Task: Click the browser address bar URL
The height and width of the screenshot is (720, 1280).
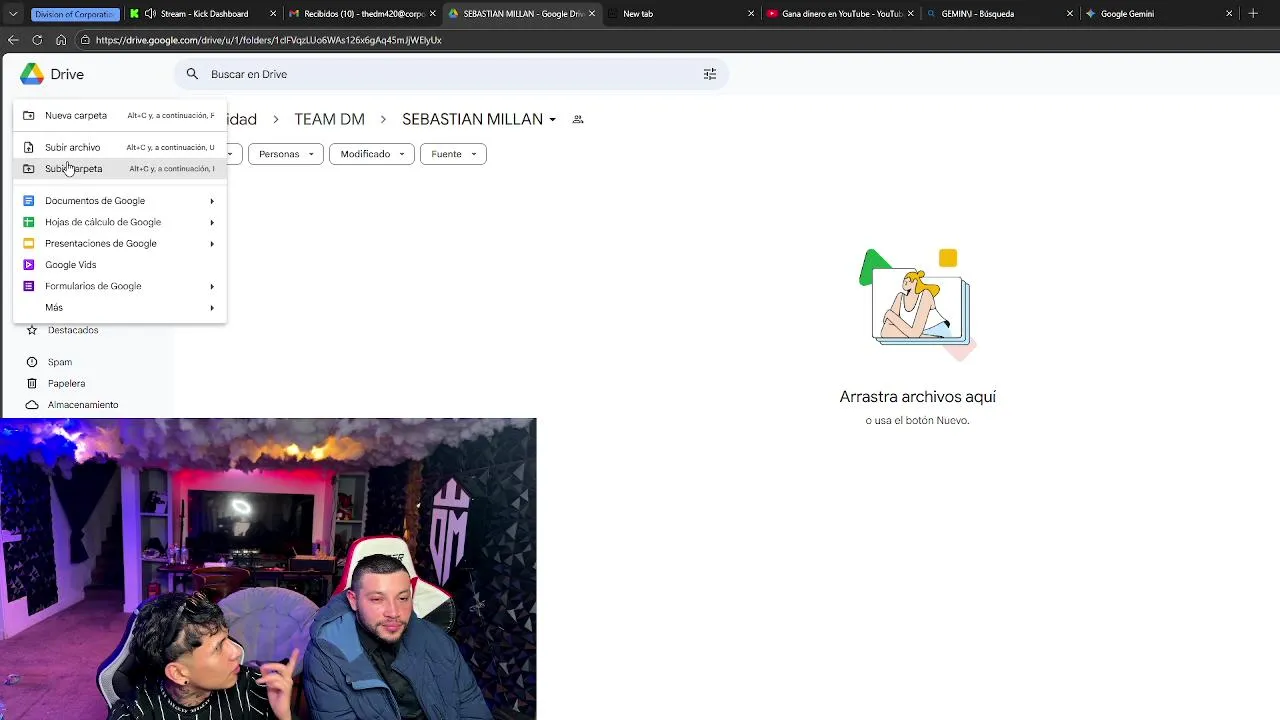Action: click(269, 40)
